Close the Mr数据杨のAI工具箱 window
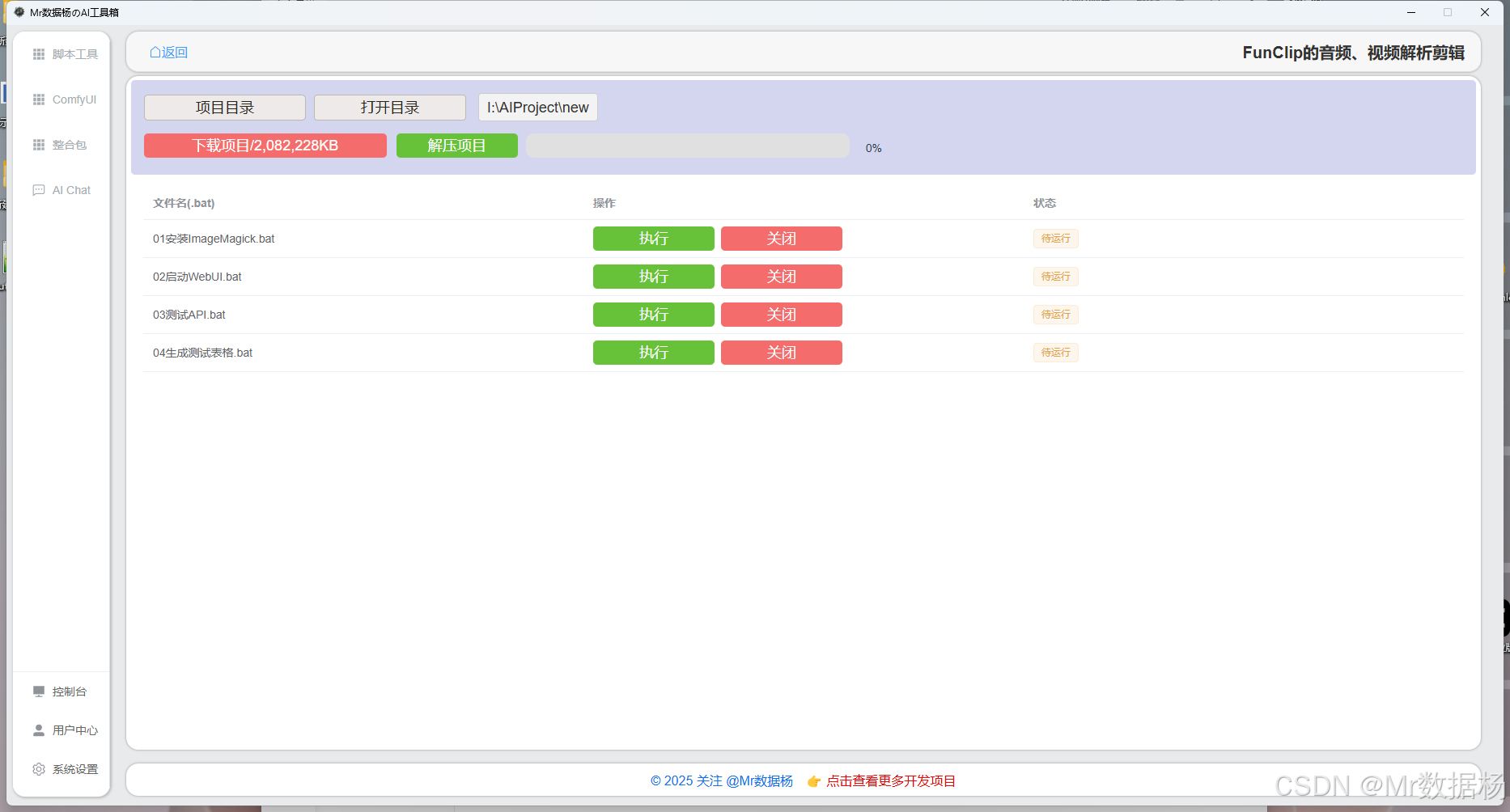This screenshot has width=1510, height=812. pos(1485,12)
